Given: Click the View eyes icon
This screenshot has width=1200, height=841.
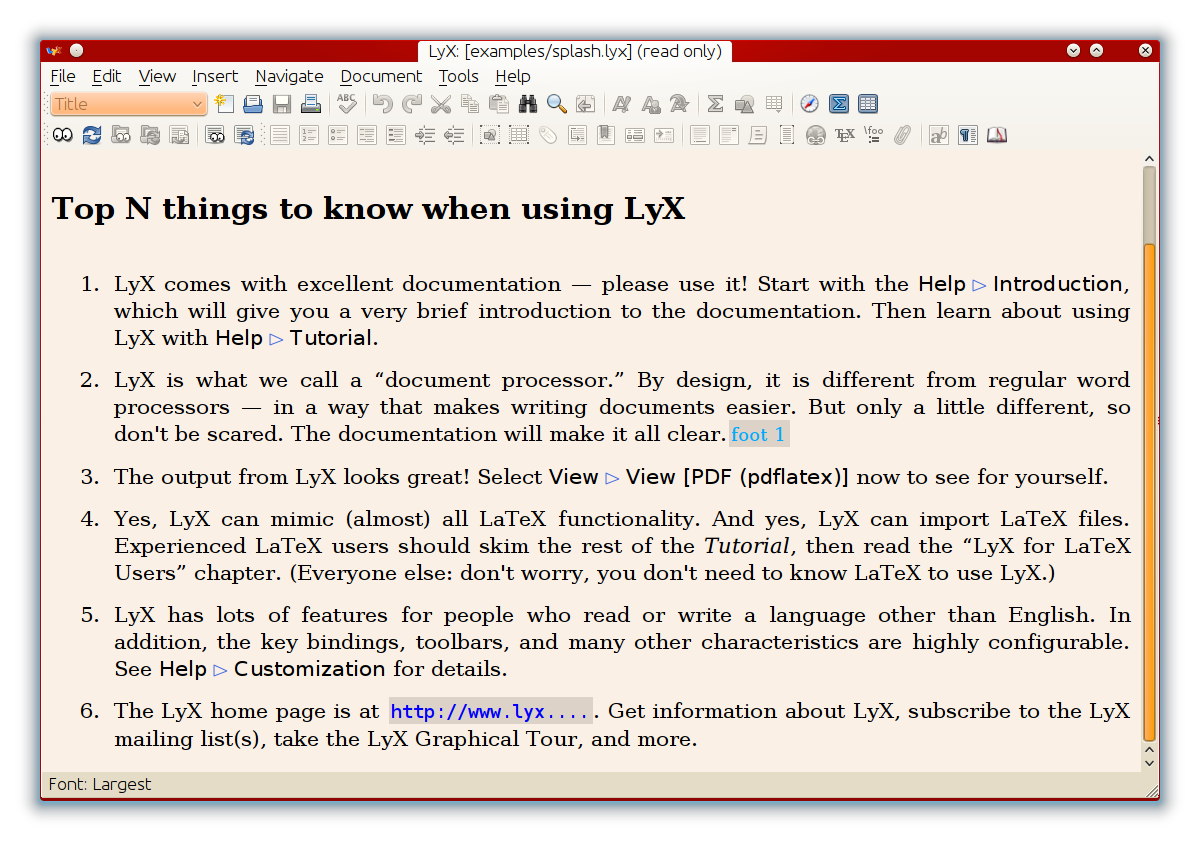Looking at the screenshot, I should coord(63,135).
